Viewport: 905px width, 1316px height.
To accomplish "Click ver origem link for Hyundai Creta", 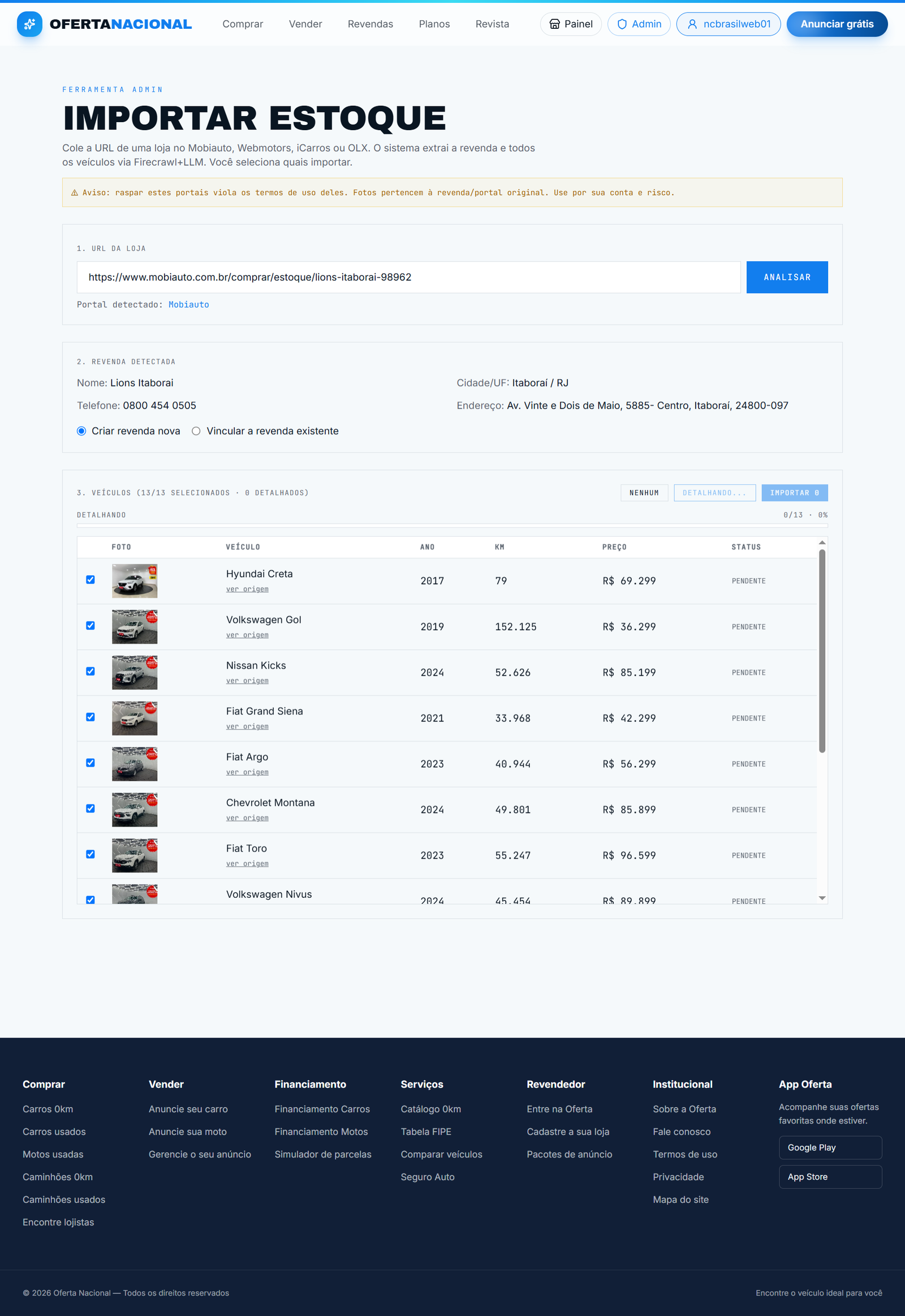I will point(247,590).
